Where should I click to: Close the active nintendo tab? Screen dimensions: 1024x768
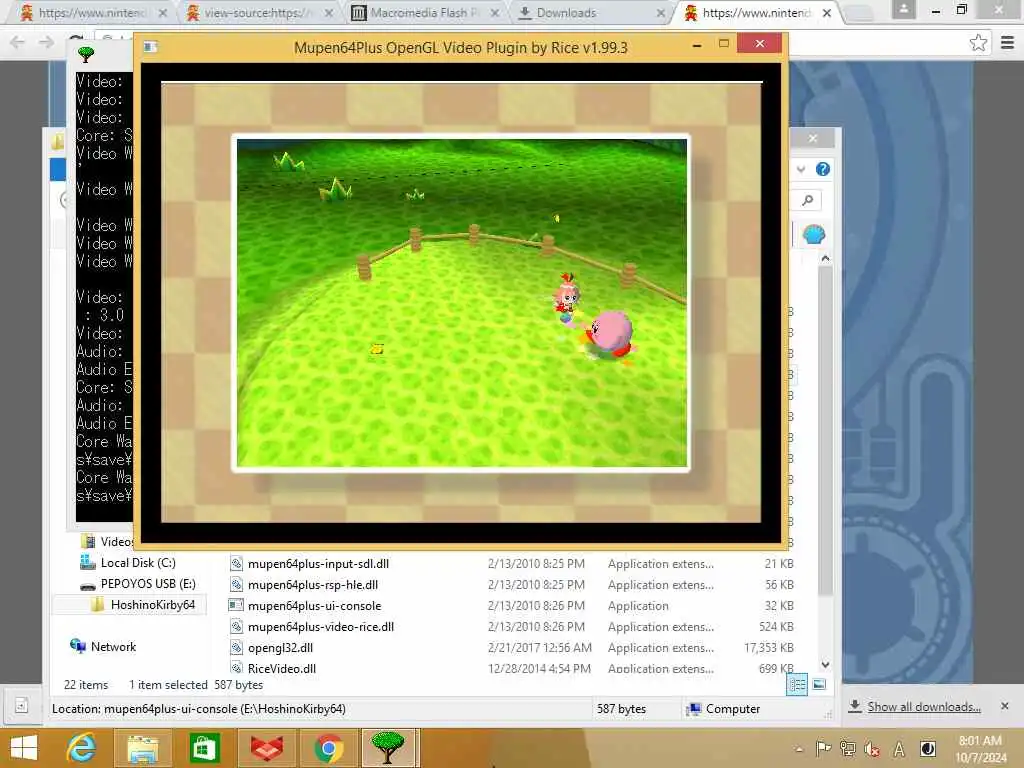tap(827, 13)
